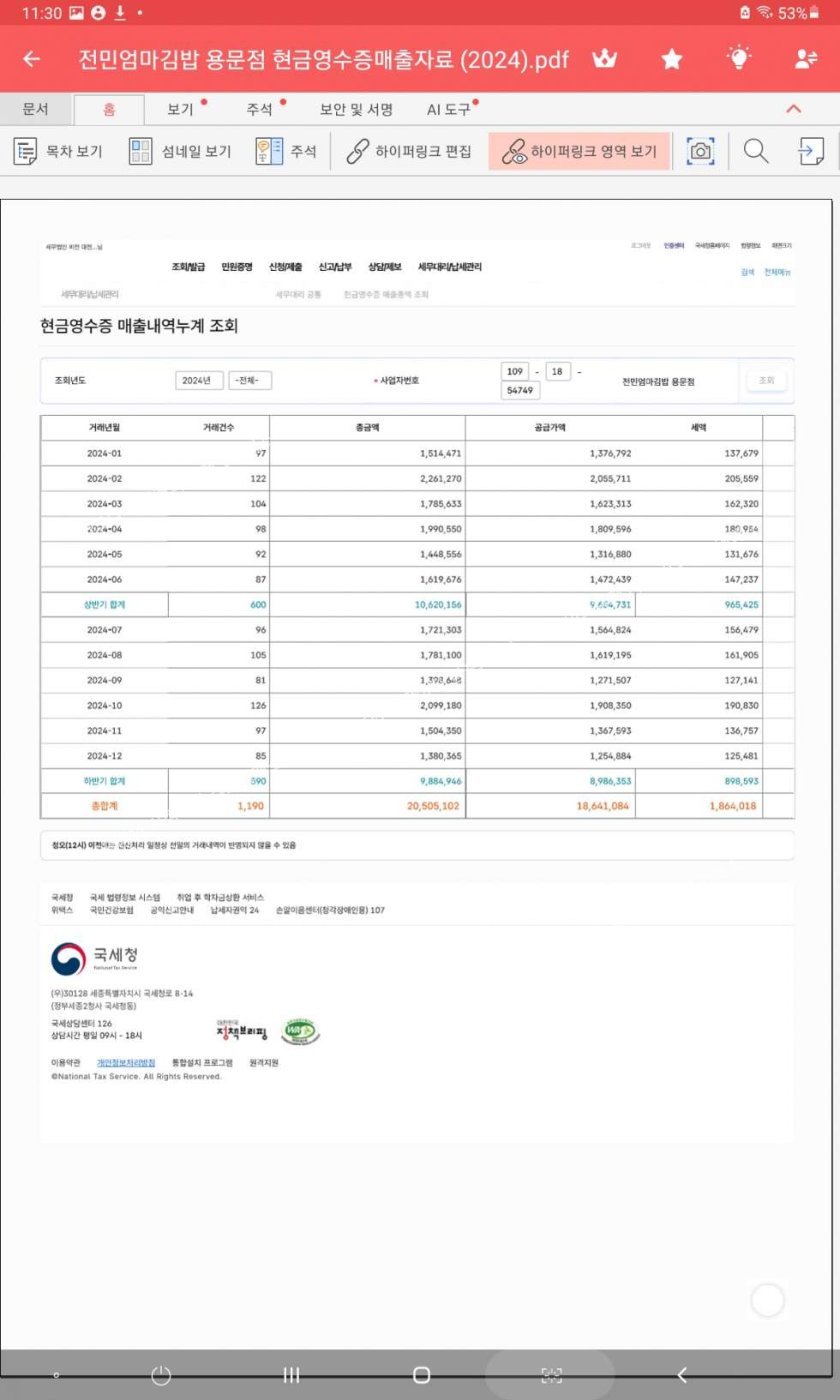Toggle 하이퍼링크 영역 보기 highlight
This screenshot has height=1400, width=840.
point(579,152)
